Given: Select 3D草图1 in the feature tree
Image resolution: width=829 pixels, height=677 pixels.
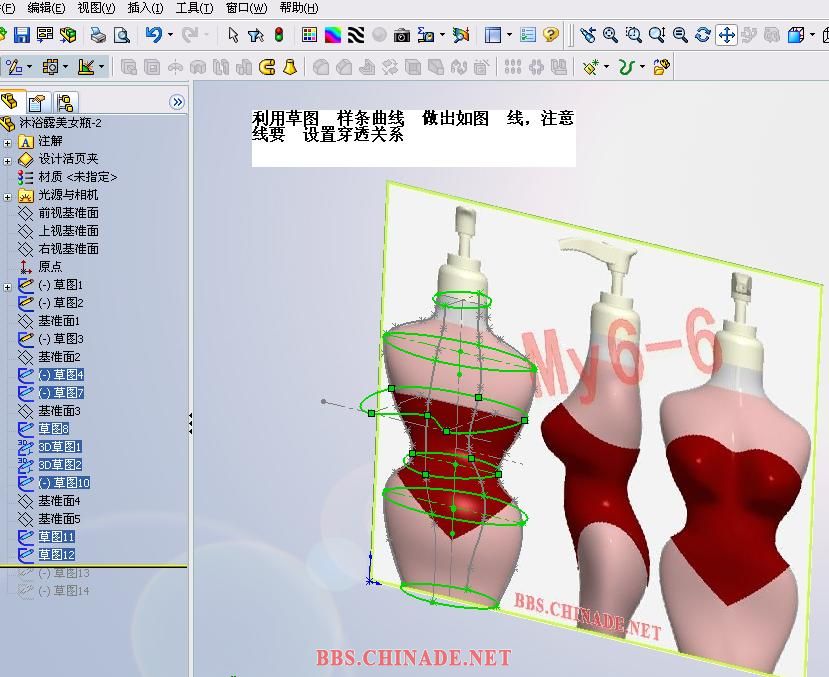Looking at the screenshot, I should point(59,447).
